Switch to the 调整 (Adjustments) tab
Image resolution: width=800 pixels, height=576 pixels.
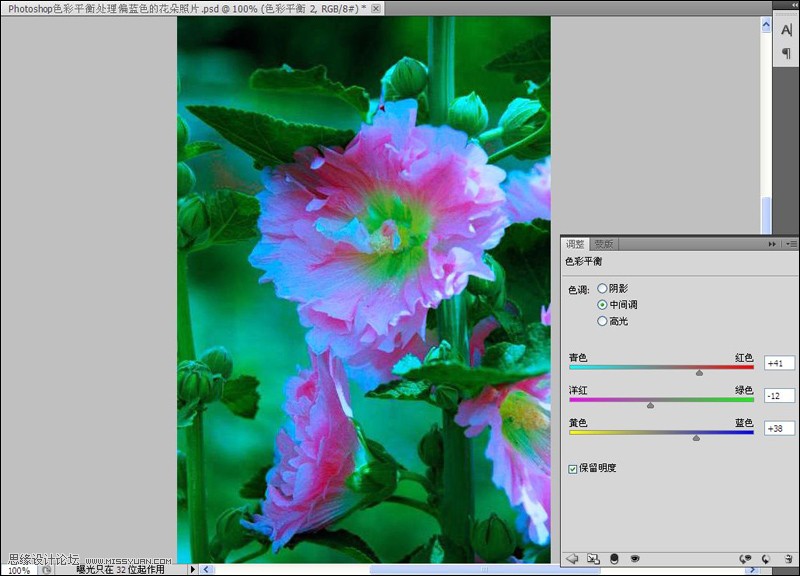[x=578, y=244]
